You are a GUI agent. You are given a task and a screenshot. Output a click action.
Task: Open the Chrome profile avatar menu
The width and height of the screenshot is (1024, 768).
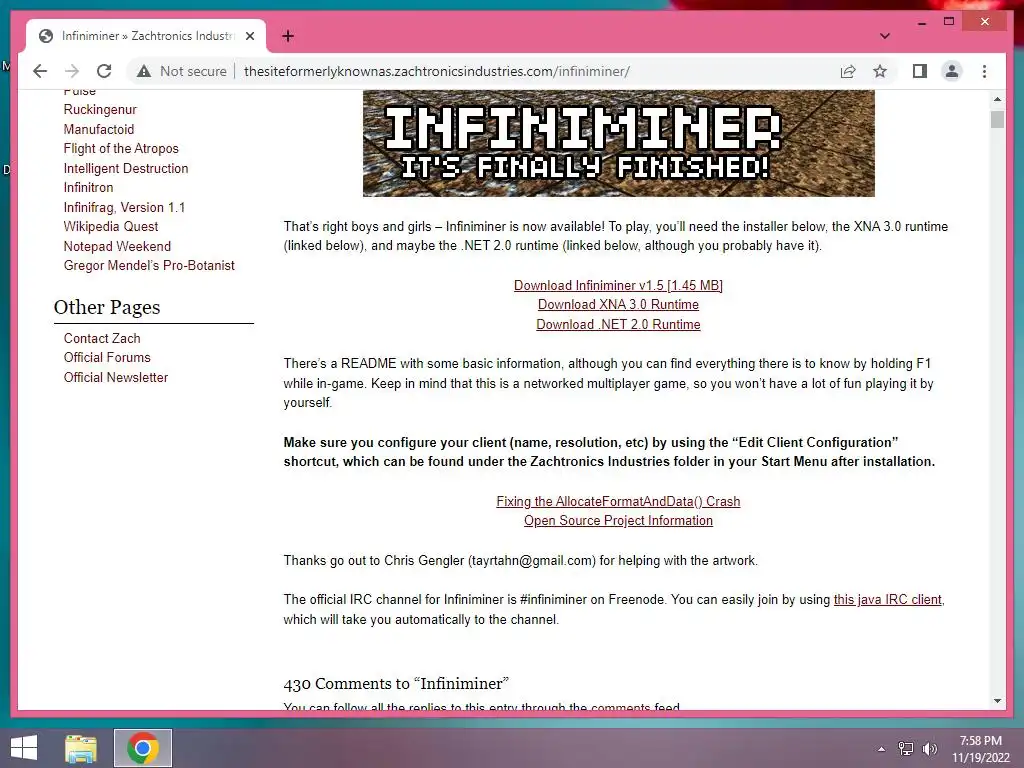[952, 71]
